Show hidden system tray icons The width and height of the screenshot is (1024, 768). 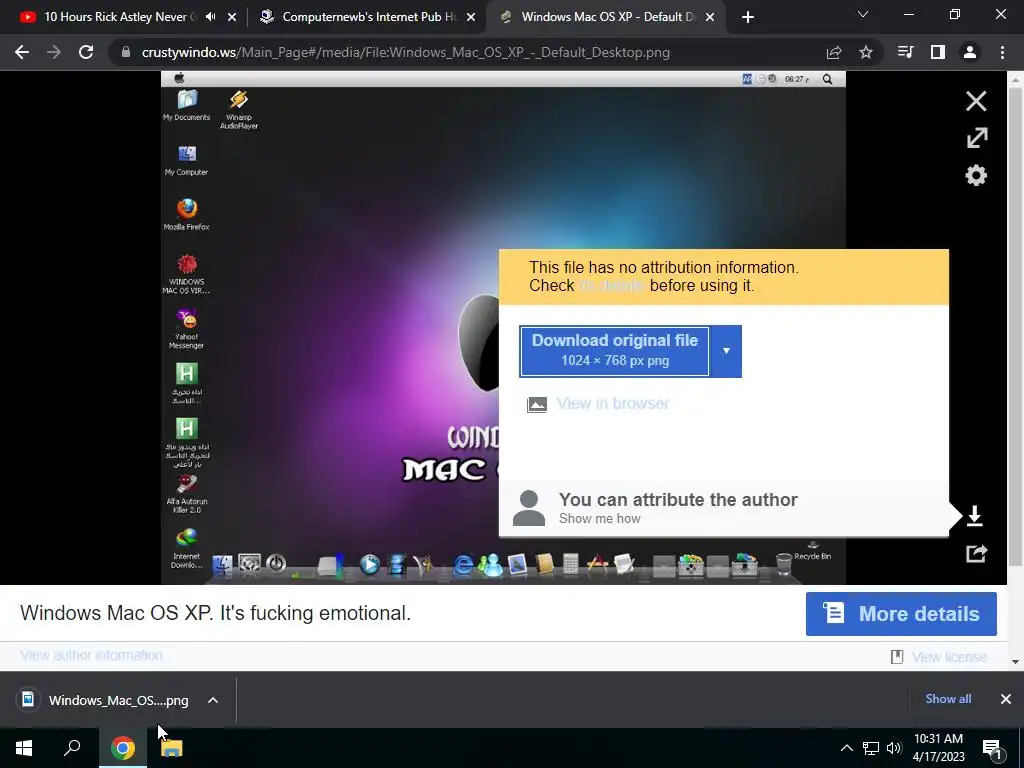[846, 748]
